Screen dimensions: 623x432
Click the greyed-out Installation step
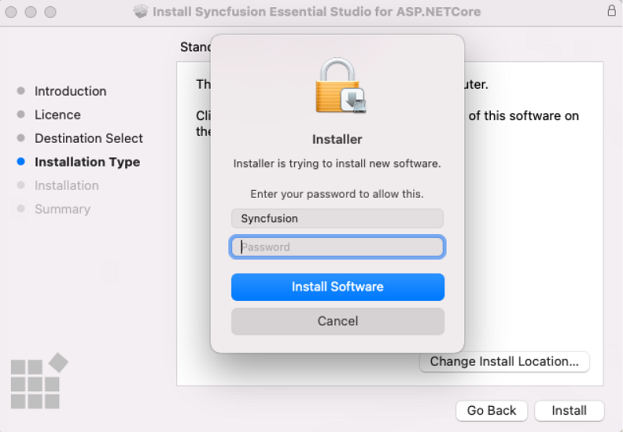[66, 185]
